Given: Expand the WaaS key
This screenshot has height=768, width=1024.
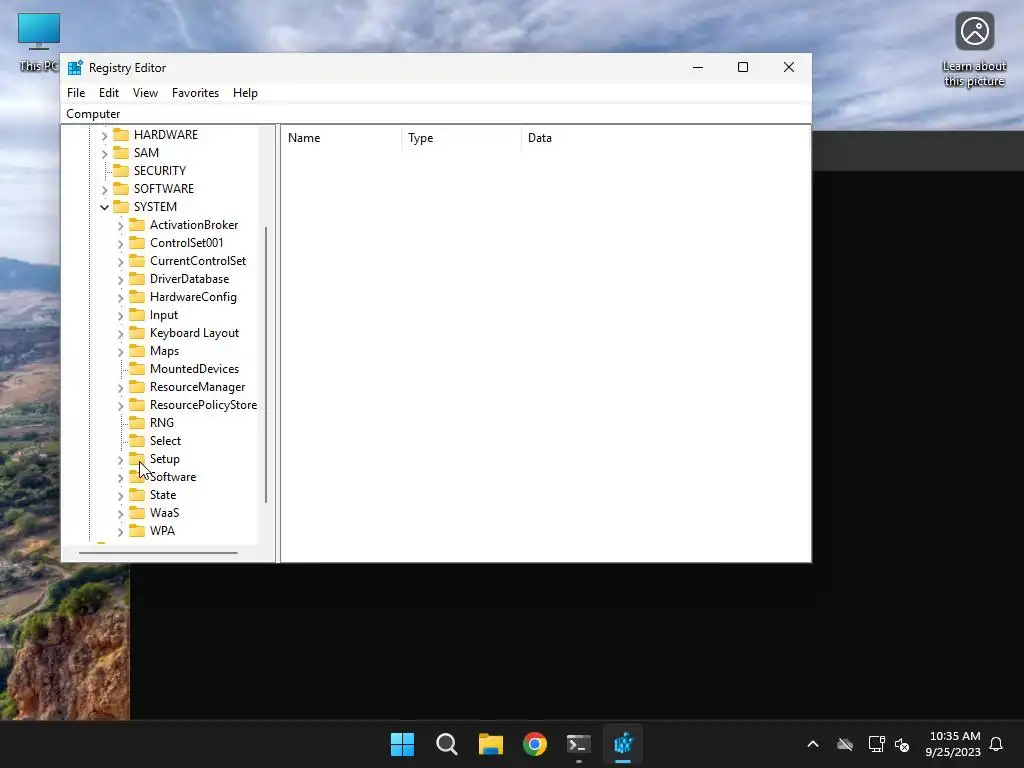Looking at the screenshot, I should click(x=120, y=514).
